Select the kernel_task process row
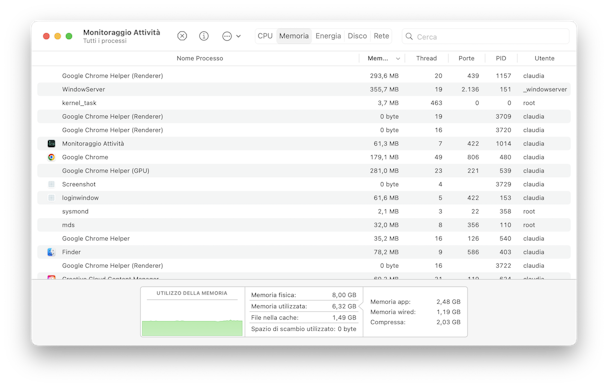608x387 pixels. point(304,103)
